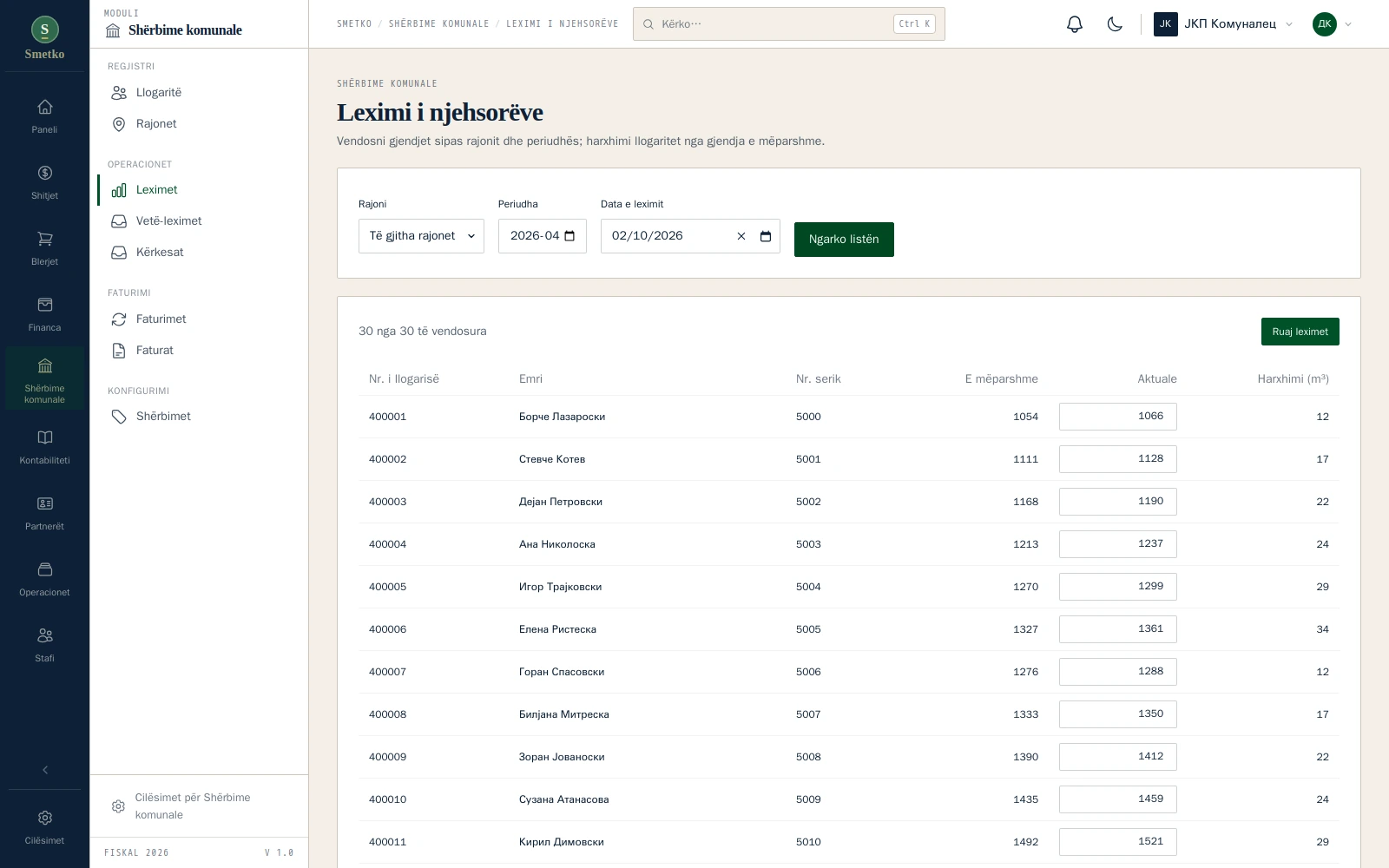Click Shërbime komunale breadcrumb
This screenshot has height=868, width=1389.
click(x=439, y=24)
